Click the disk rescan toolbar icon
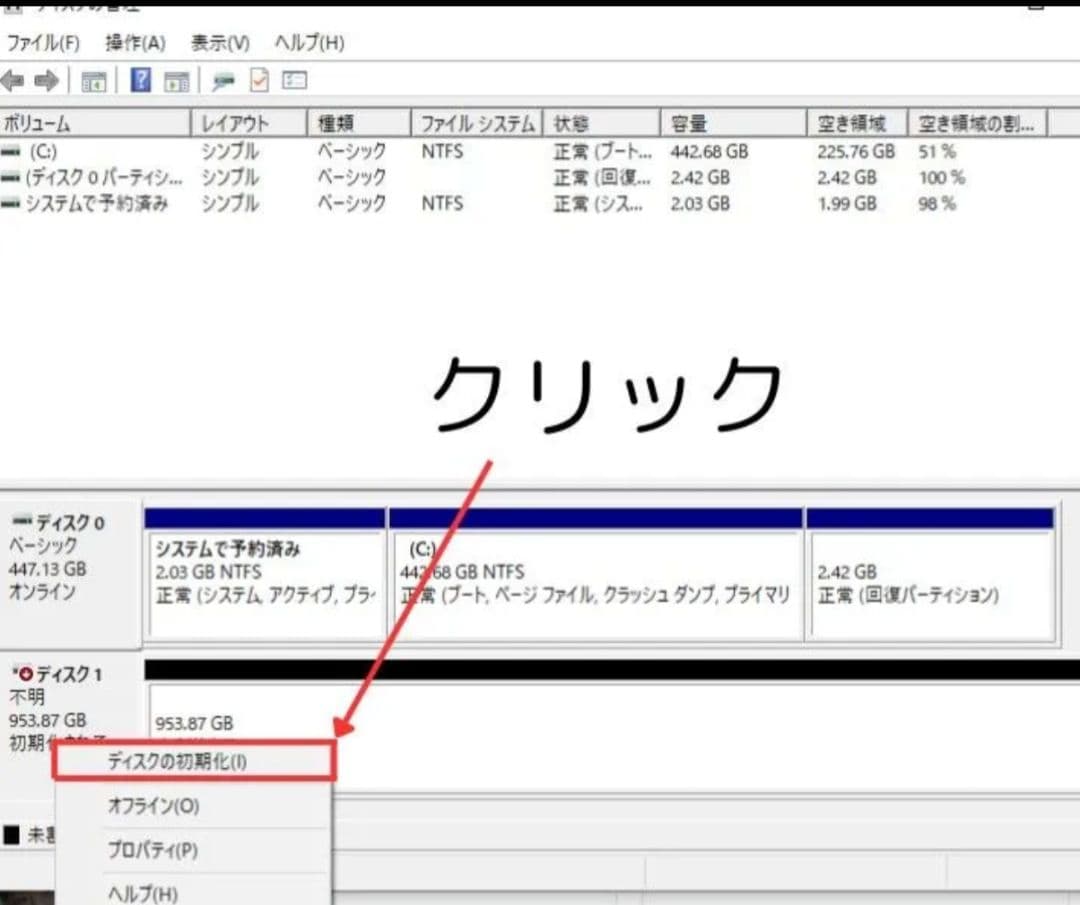Image resolution: width=1080 pixels, height=905 pixels. click(x=223, y=81)
